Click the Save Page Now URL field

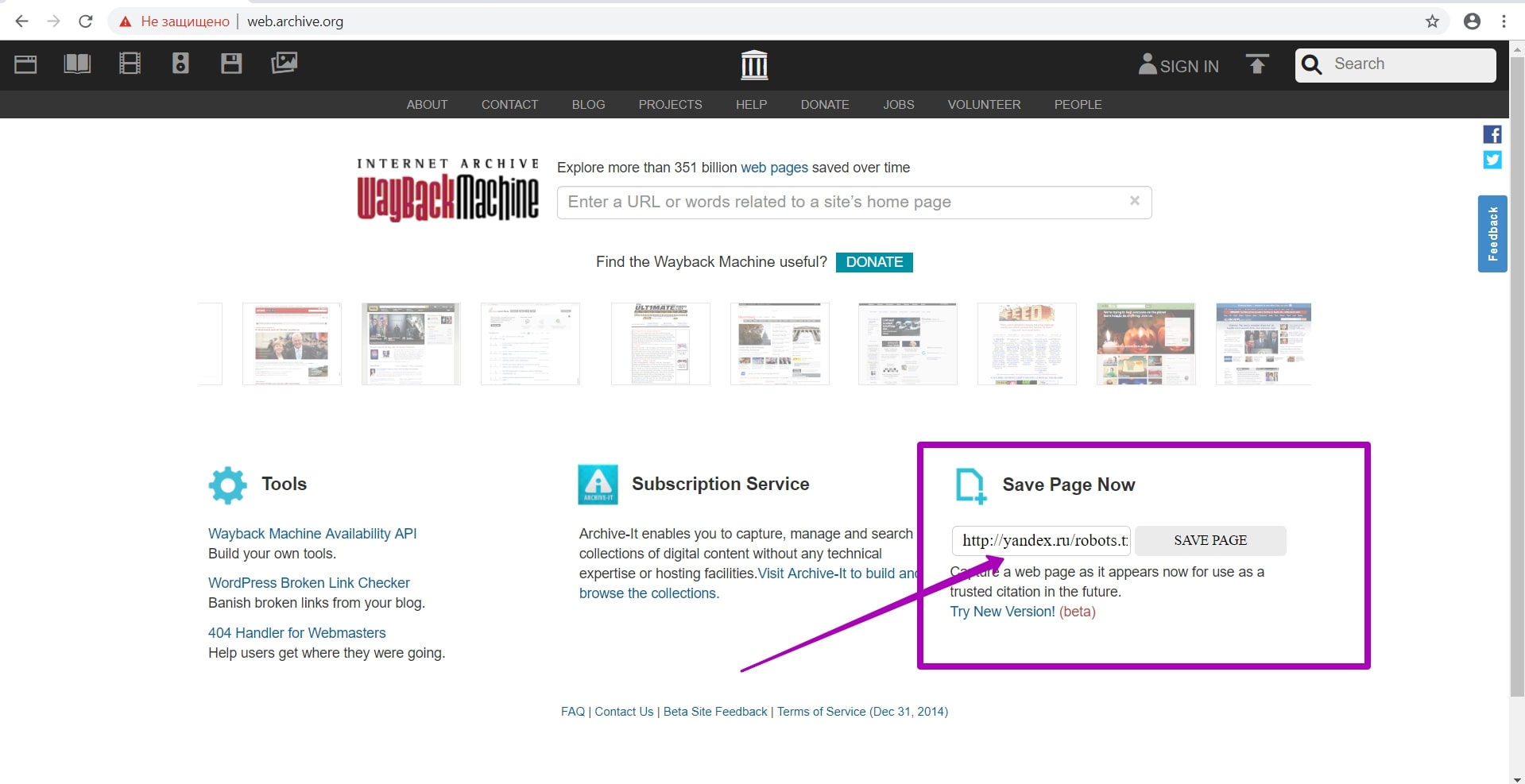1041,540
